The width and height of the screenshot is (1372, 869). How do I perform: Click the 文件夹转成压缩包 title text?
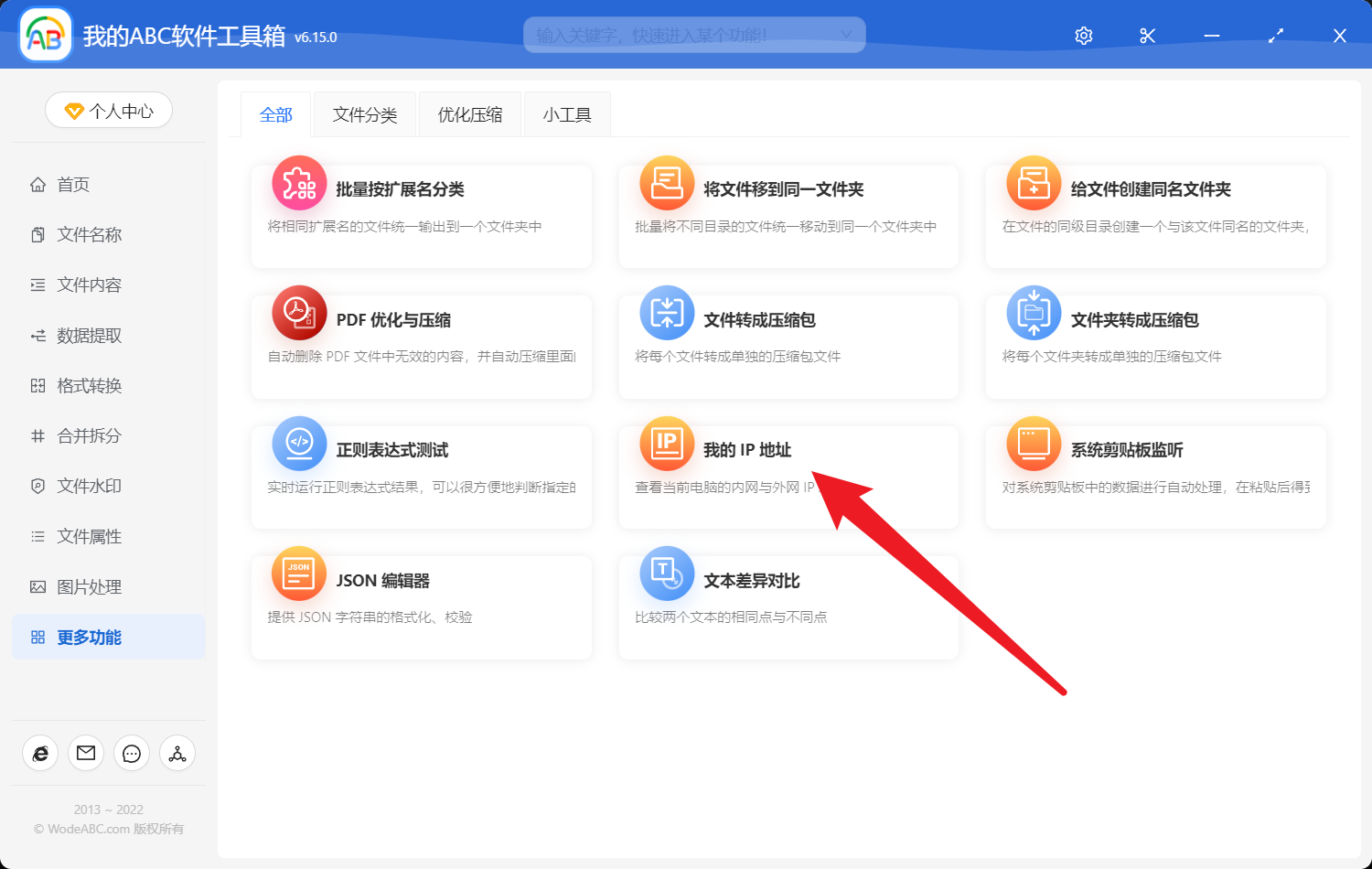pos(1135,320)
